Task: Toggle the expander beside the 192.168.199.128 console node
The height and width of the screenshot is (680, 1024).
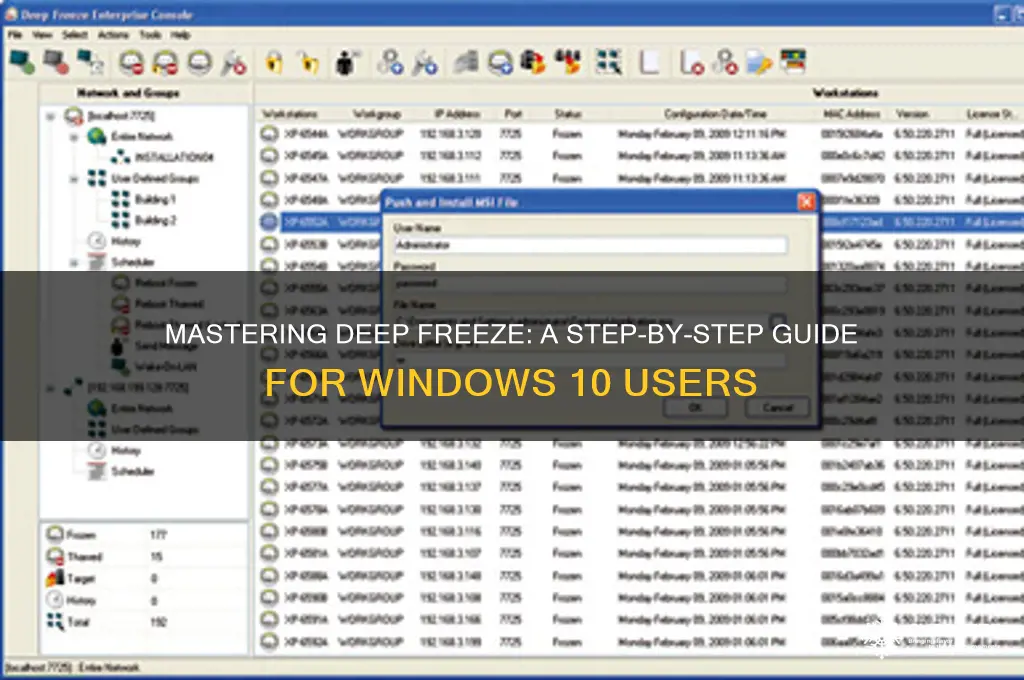Action: click(50, 389)
